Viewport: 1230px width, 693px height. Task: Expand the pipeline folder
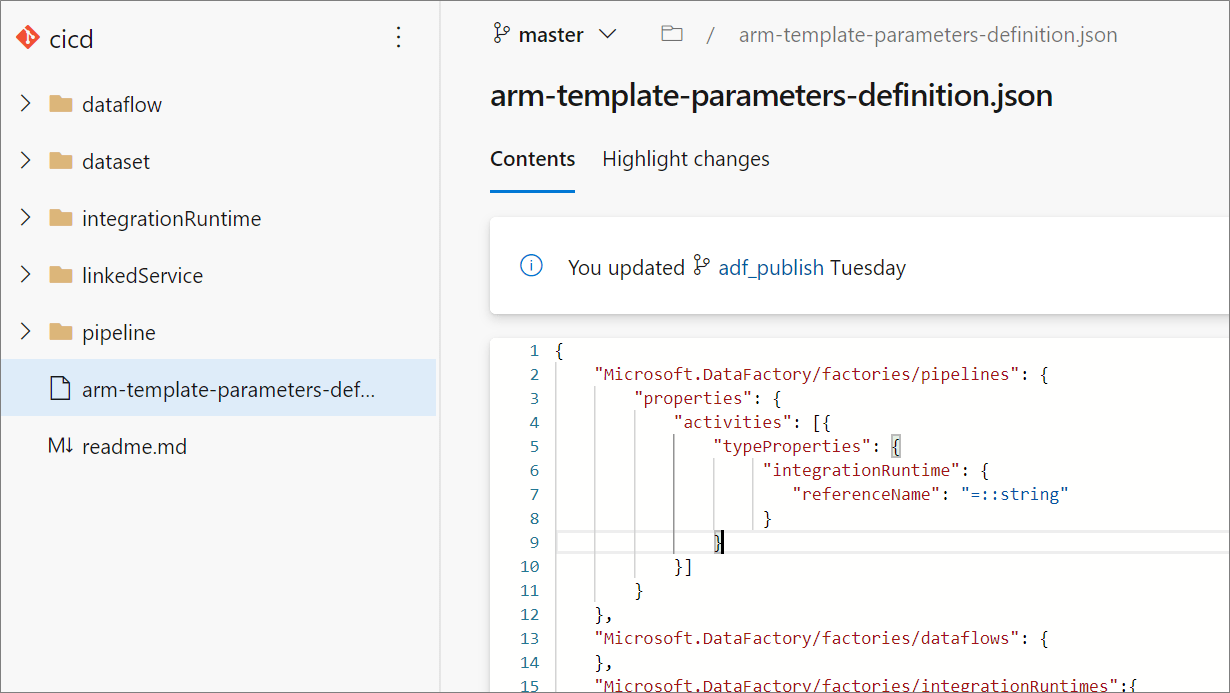(25, 332)
